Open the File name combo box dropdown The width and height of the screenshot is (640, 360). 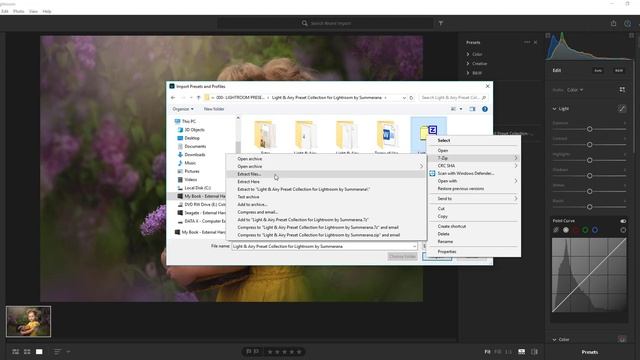(414, 246)
